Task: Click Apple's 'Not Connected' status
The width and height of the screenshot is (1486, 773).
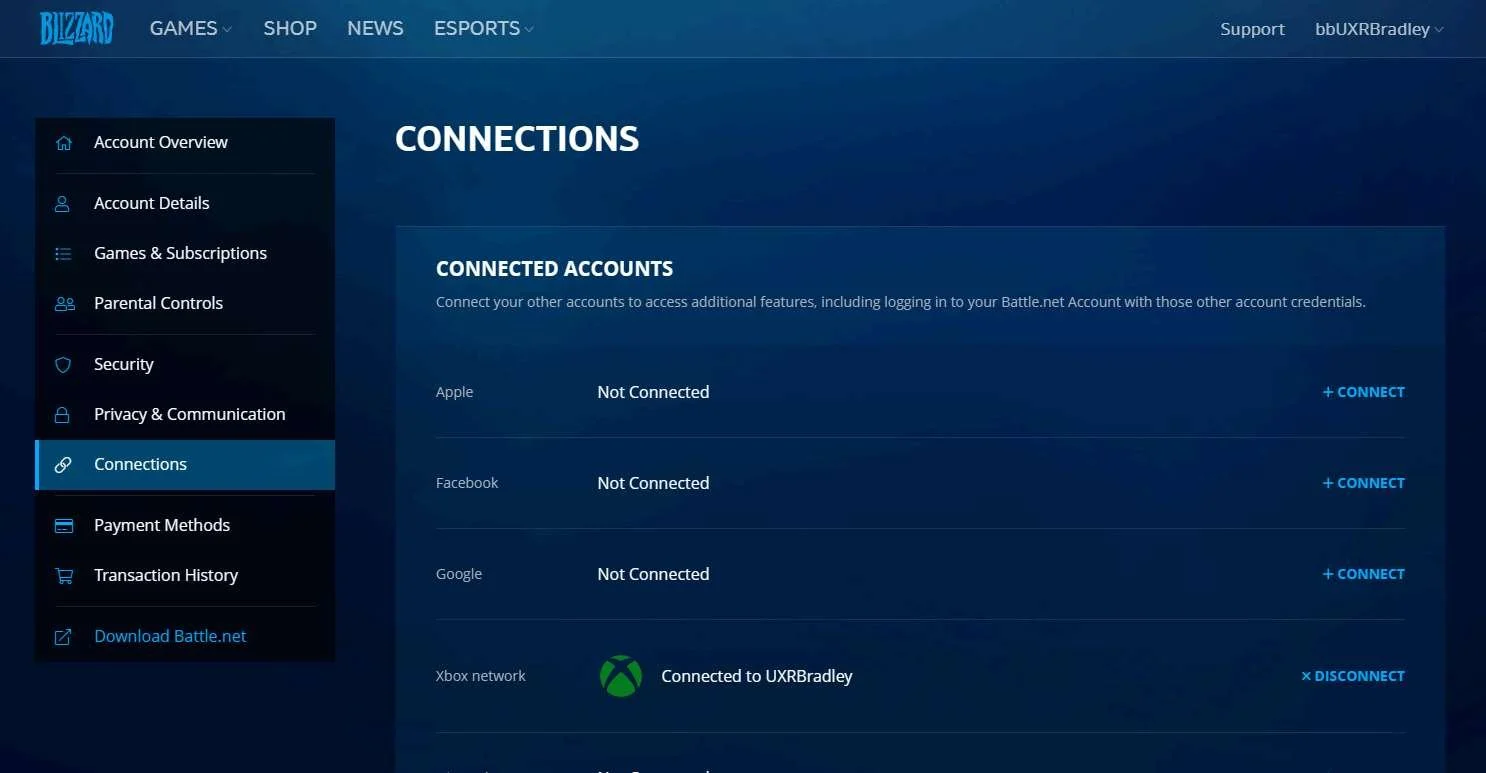Action: coord(653,392)
